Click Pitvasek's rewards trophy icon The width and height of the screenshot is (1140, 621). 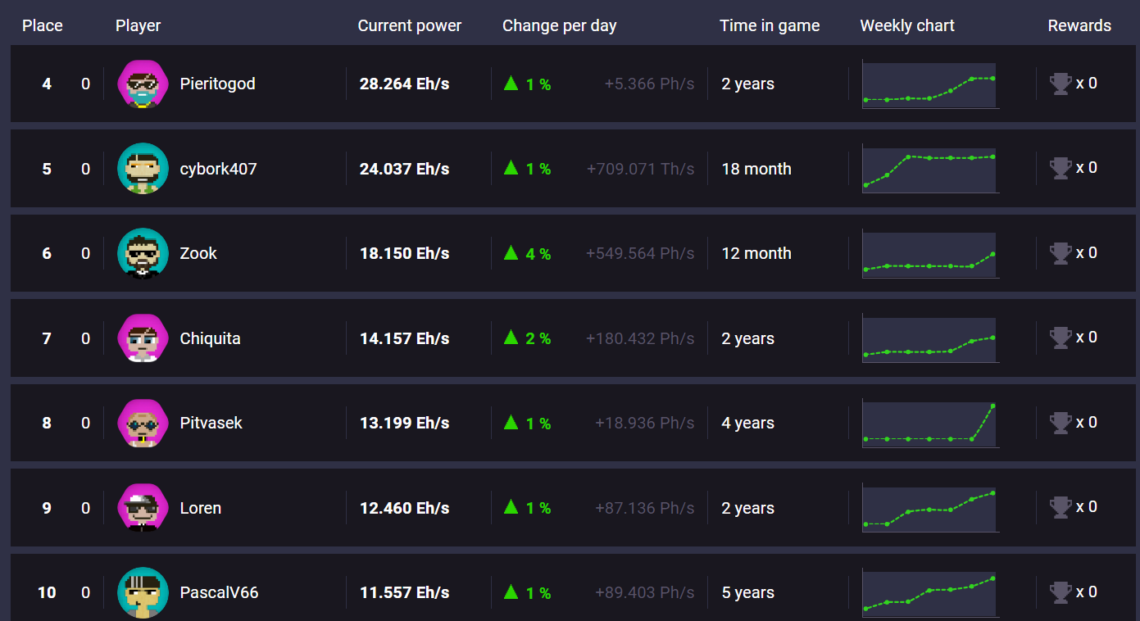click(x=1060, y=422)
